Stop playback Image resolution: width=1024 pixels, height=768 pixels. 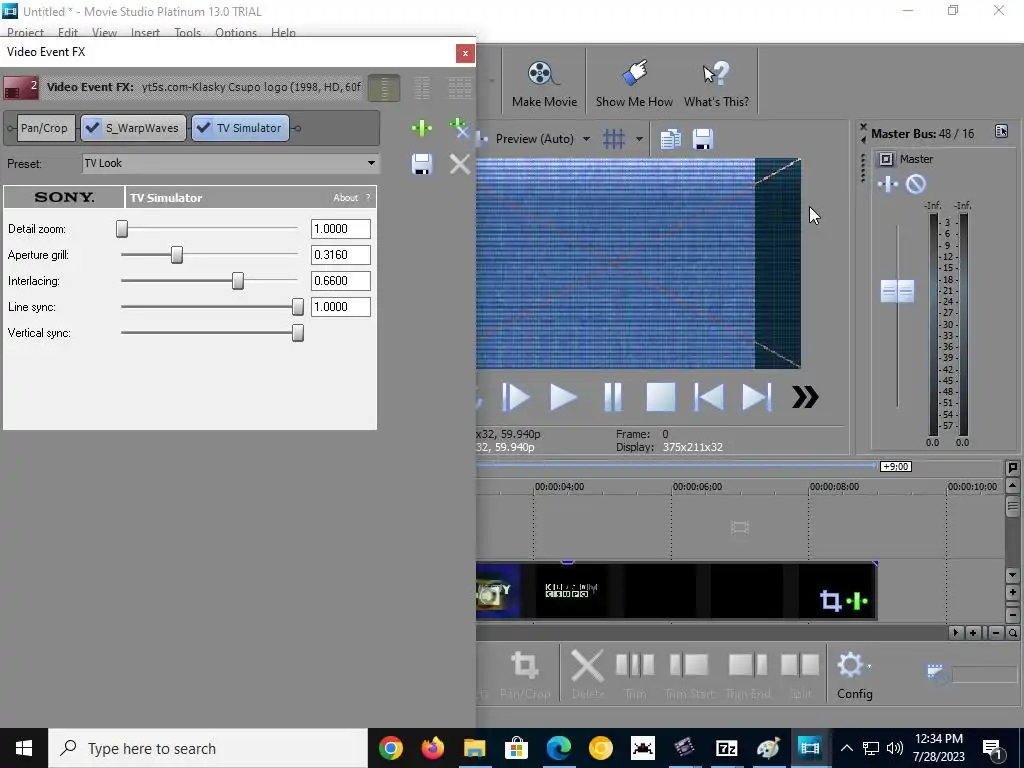point(660,397)
